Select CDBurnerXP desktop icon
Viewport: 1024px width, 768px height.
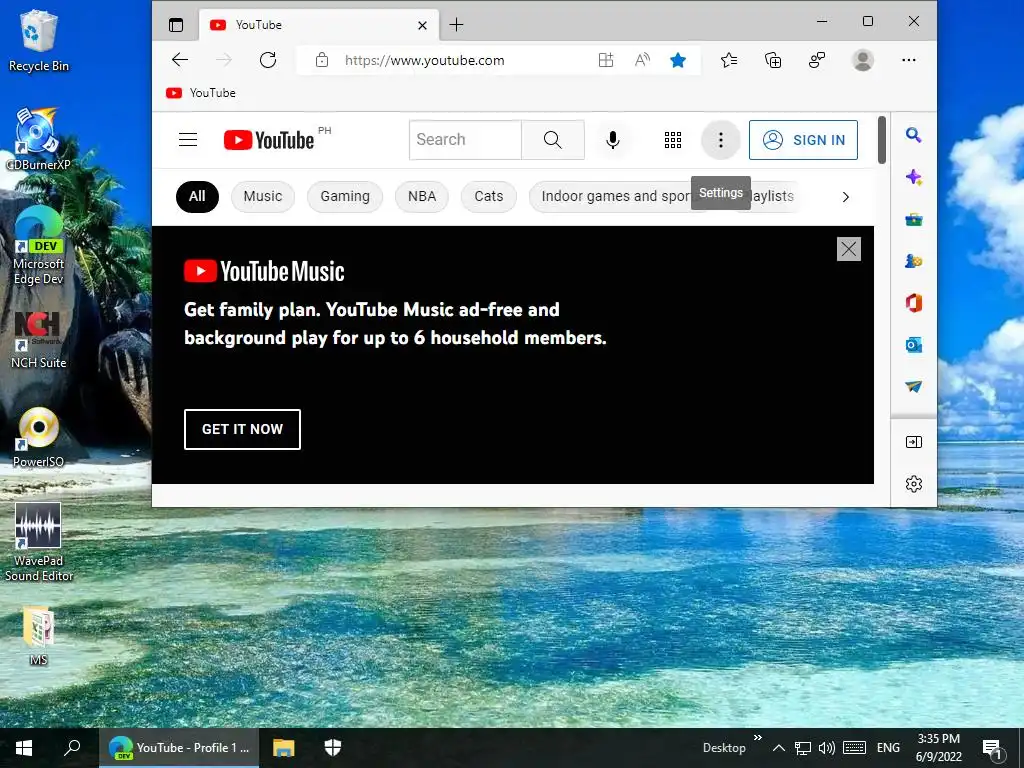click(x=39, y=139)
